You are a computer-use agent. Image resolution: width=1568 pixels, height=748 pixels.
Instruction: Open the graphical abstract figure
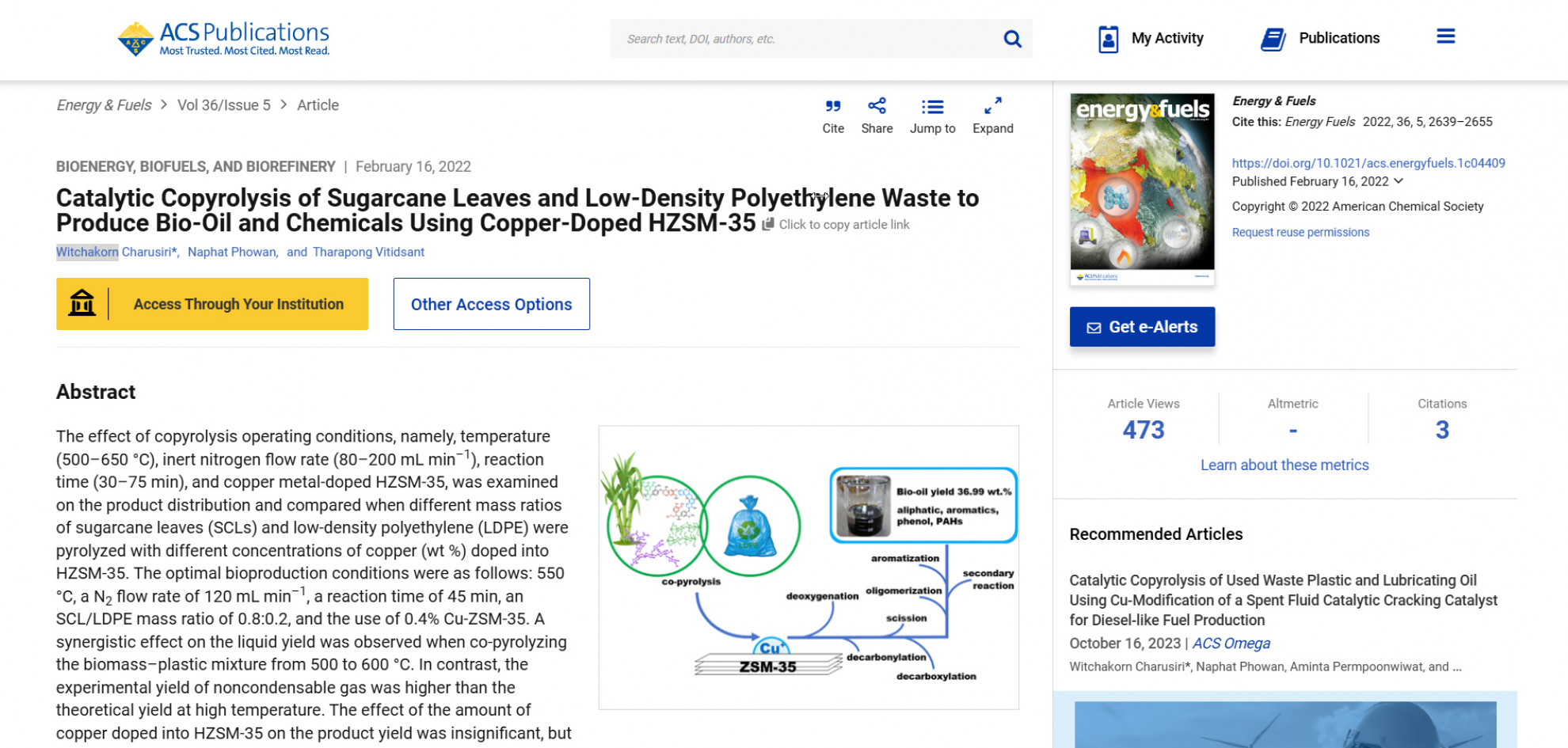pyautogui.click(x=809, y=568)
